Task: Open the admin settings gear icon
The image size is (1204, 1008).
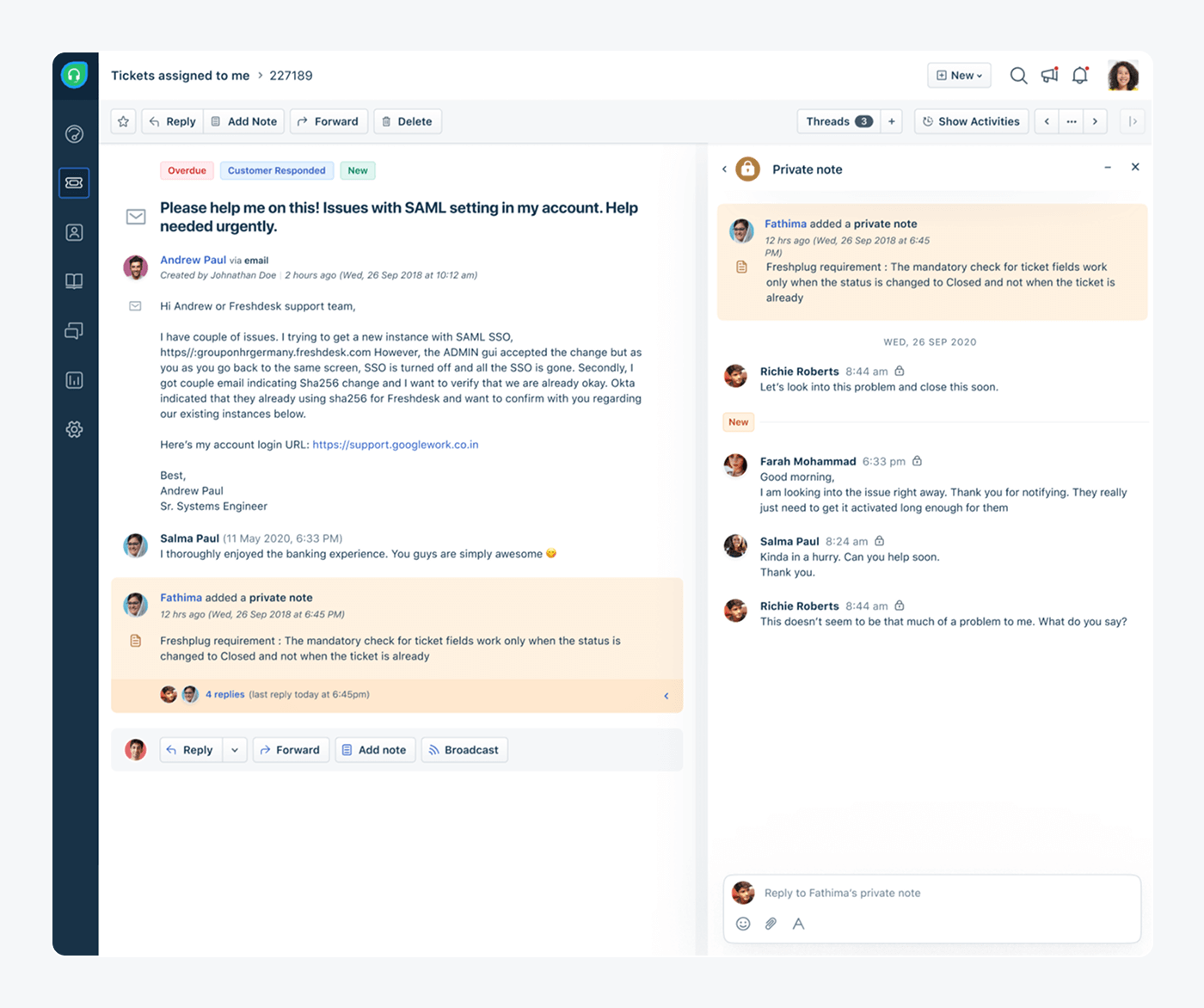Action: [75, 429]
